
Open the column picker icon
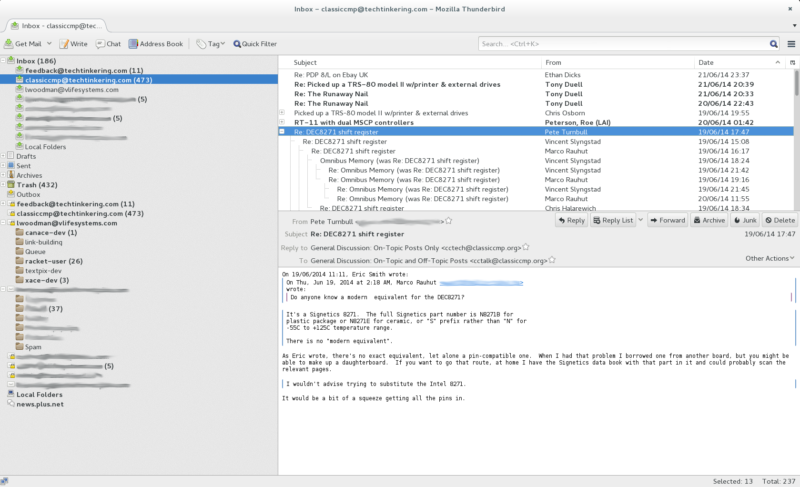pos(792,62)
